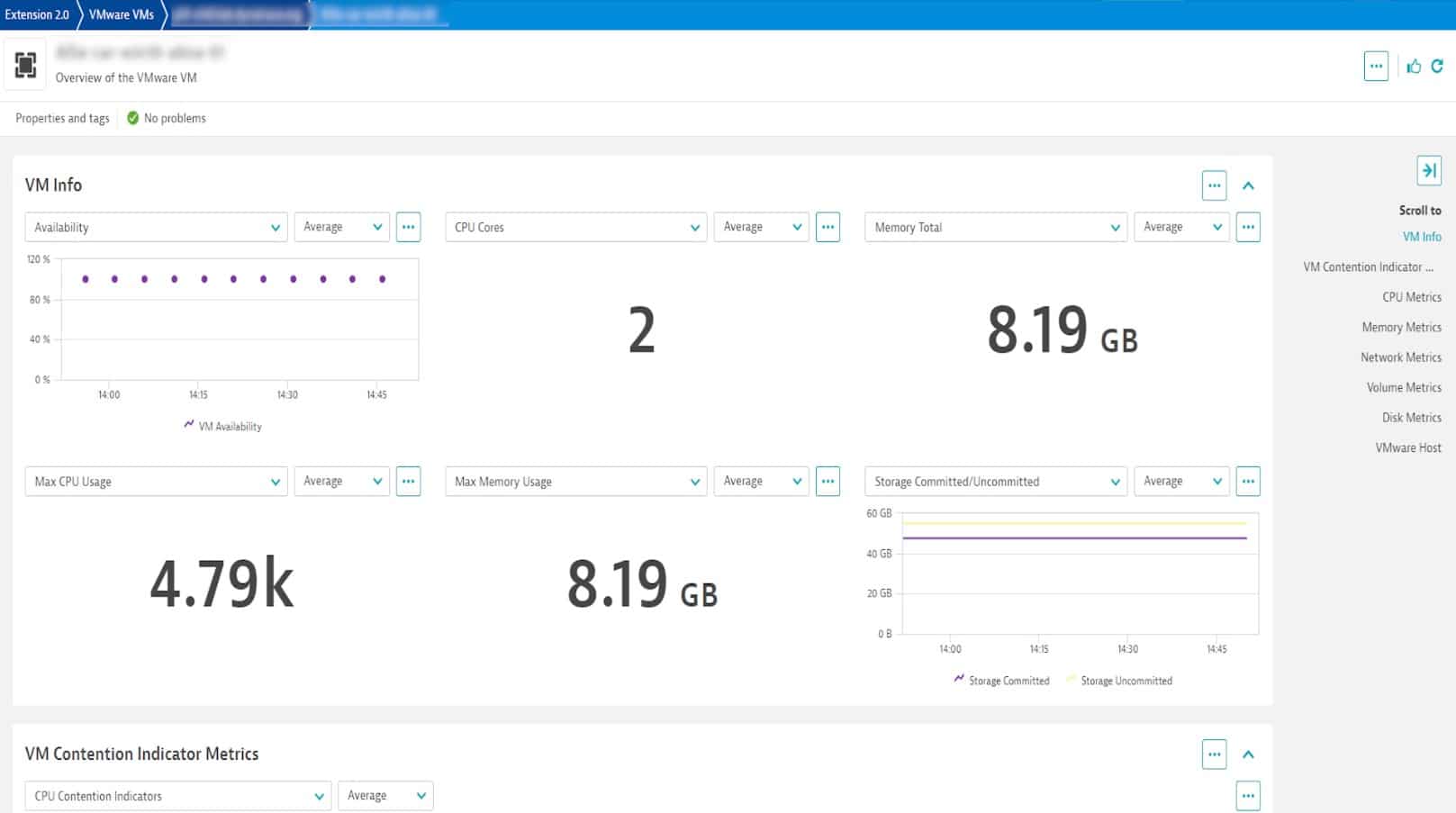The image size is (1456, 813).
Task: Click the thumbs up feedback icon
Action: pyautogui.click(x=1413, y=66)
